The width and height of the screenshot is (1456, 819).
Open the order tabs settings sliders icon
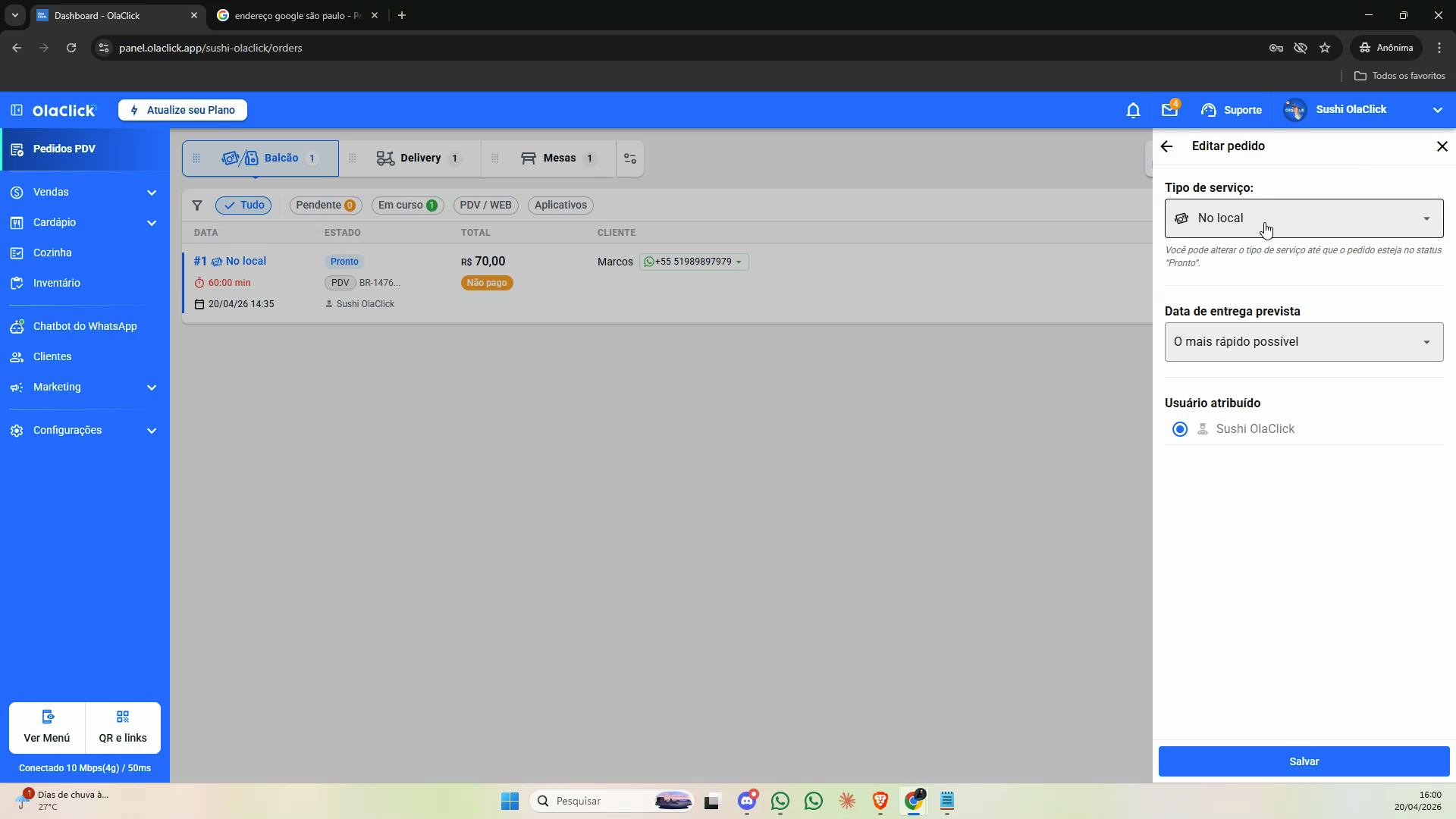point(630,158)
